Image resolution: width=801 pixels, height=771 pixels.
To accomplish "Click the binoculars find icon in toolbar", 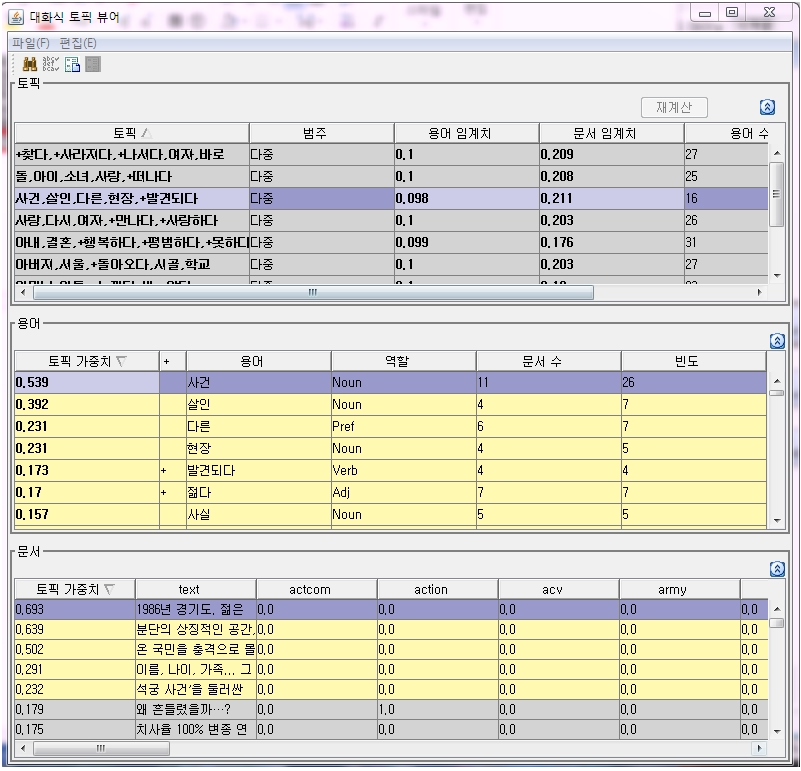I will (x=30, y=64).
